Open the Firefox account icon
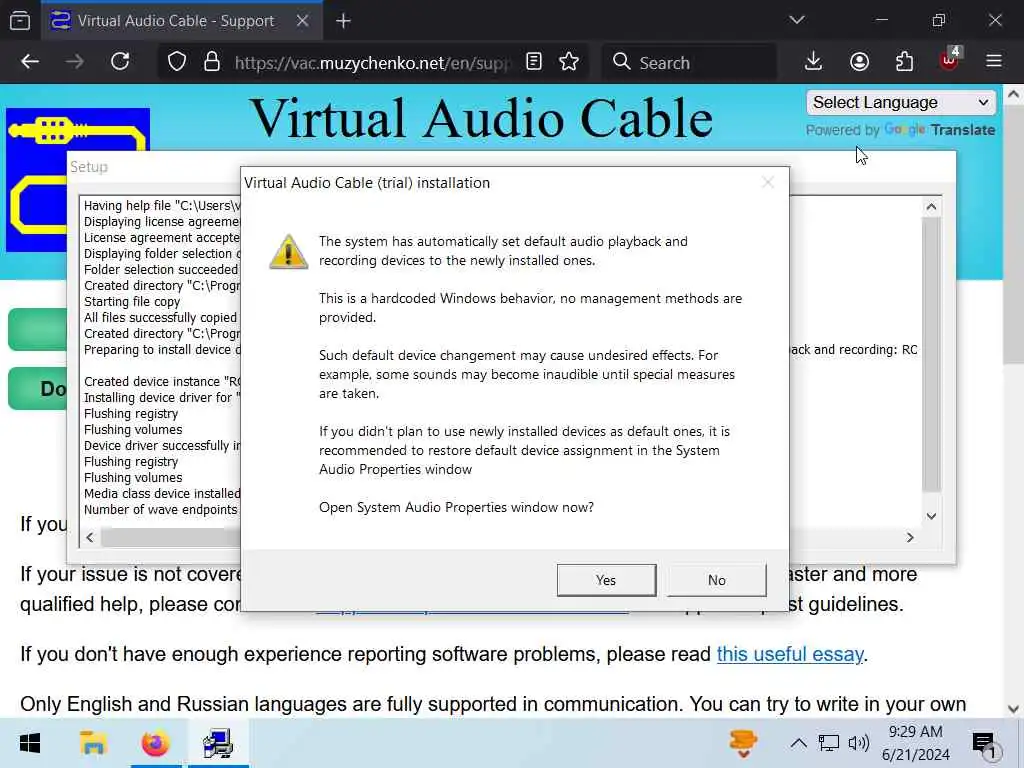Viewport: 1024px width, 768px height. click(859, 62)
